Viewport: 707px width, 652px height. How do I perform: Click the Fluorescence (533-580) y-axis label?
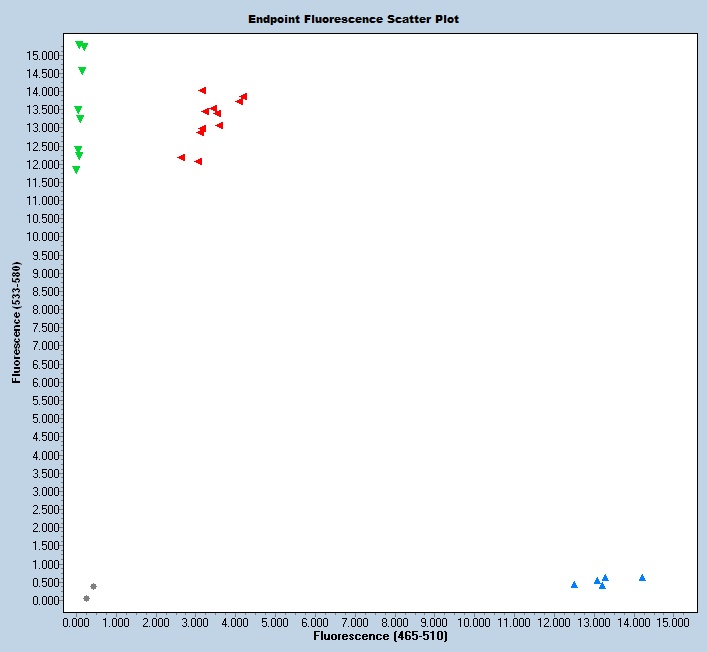[16, 323]
